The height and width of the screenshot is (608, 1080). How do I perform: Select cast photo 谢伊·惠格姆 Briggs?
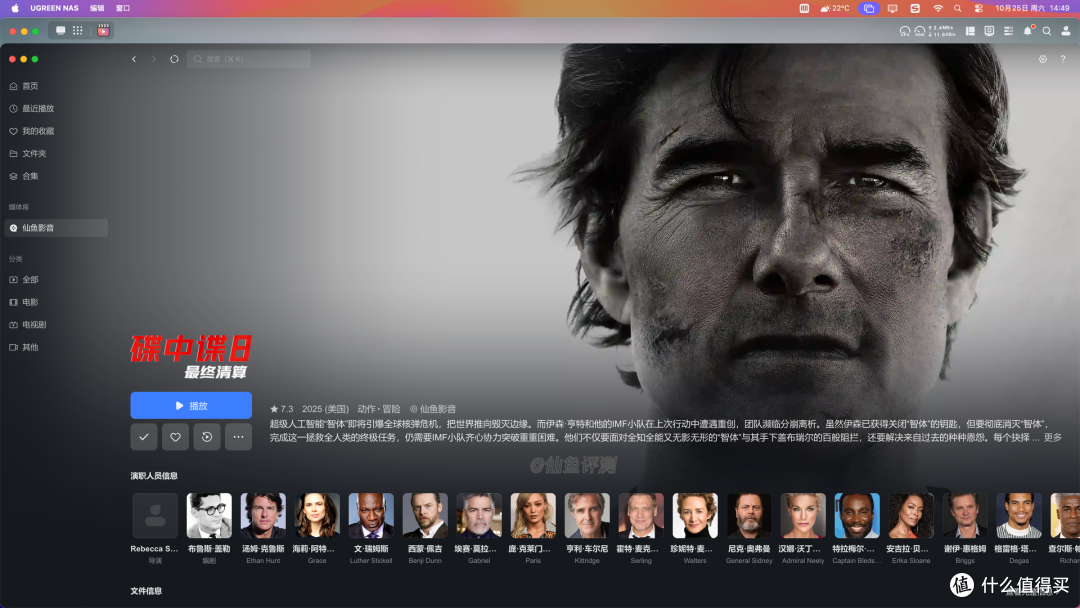[965, 515]
